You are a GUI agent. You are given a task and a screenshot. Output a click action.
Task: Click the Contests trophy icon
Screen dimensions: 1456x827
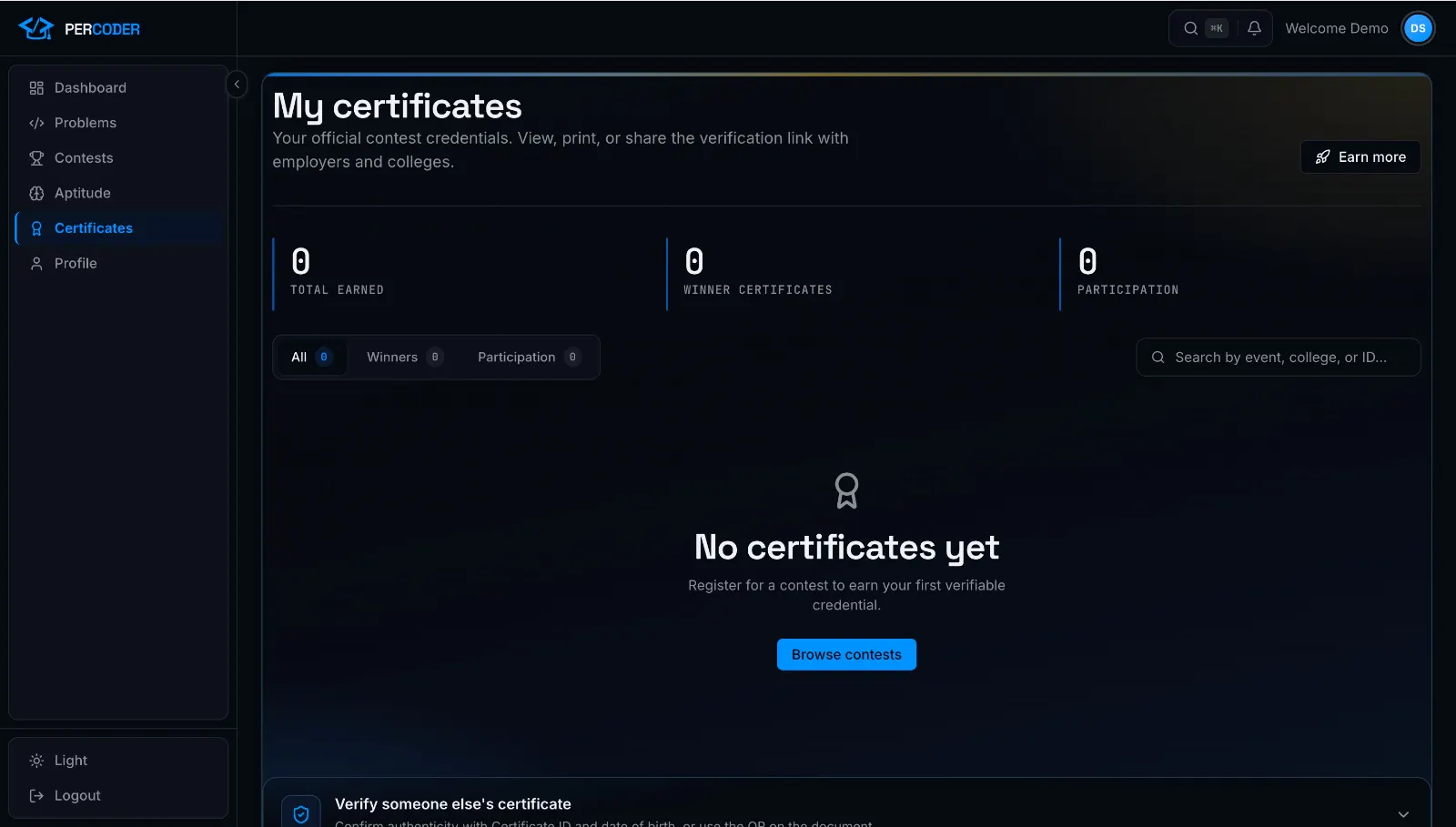pos(36,158)
